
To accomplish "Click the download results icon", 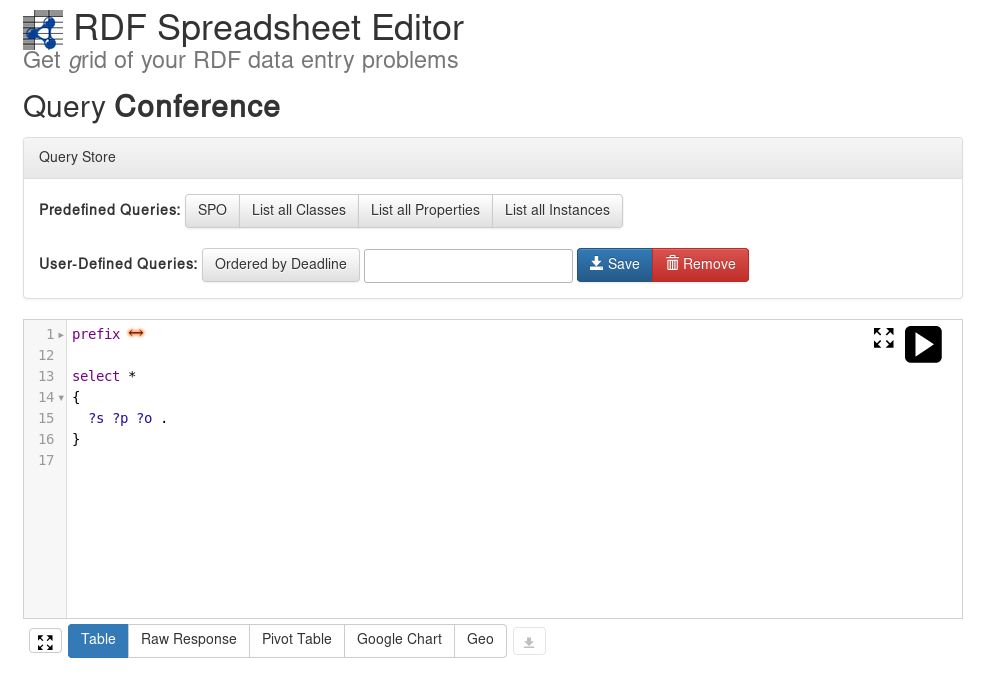I will click(529, 642).
